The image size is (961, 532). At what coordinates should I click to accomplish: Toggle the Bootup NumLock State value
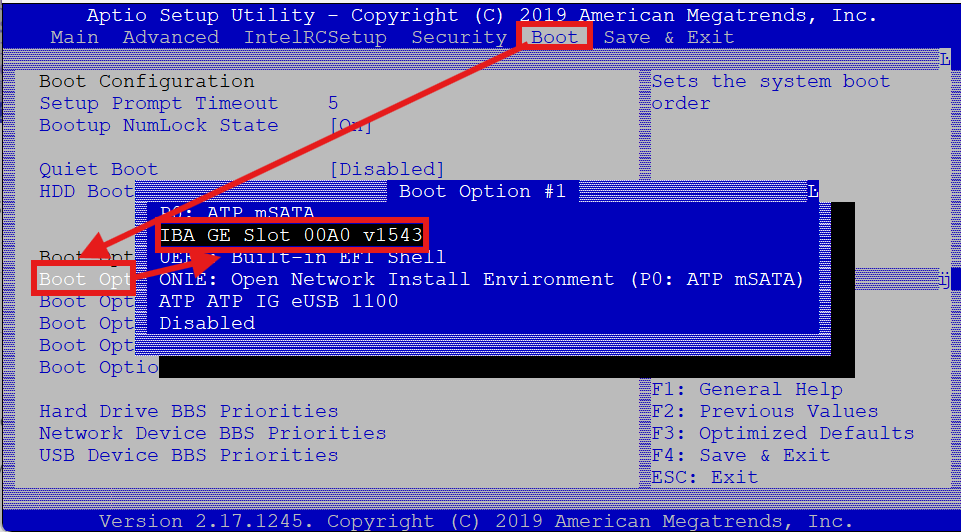coord(350,125)
